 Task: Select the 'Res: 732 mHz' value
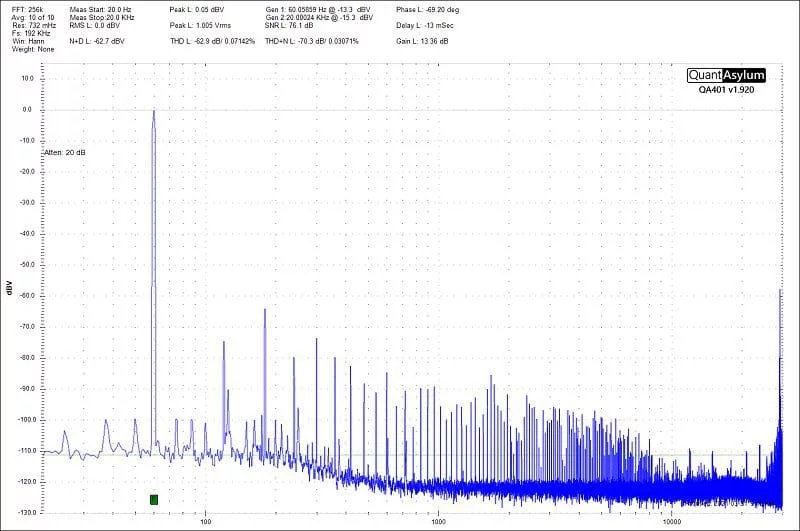coord(34,26)
